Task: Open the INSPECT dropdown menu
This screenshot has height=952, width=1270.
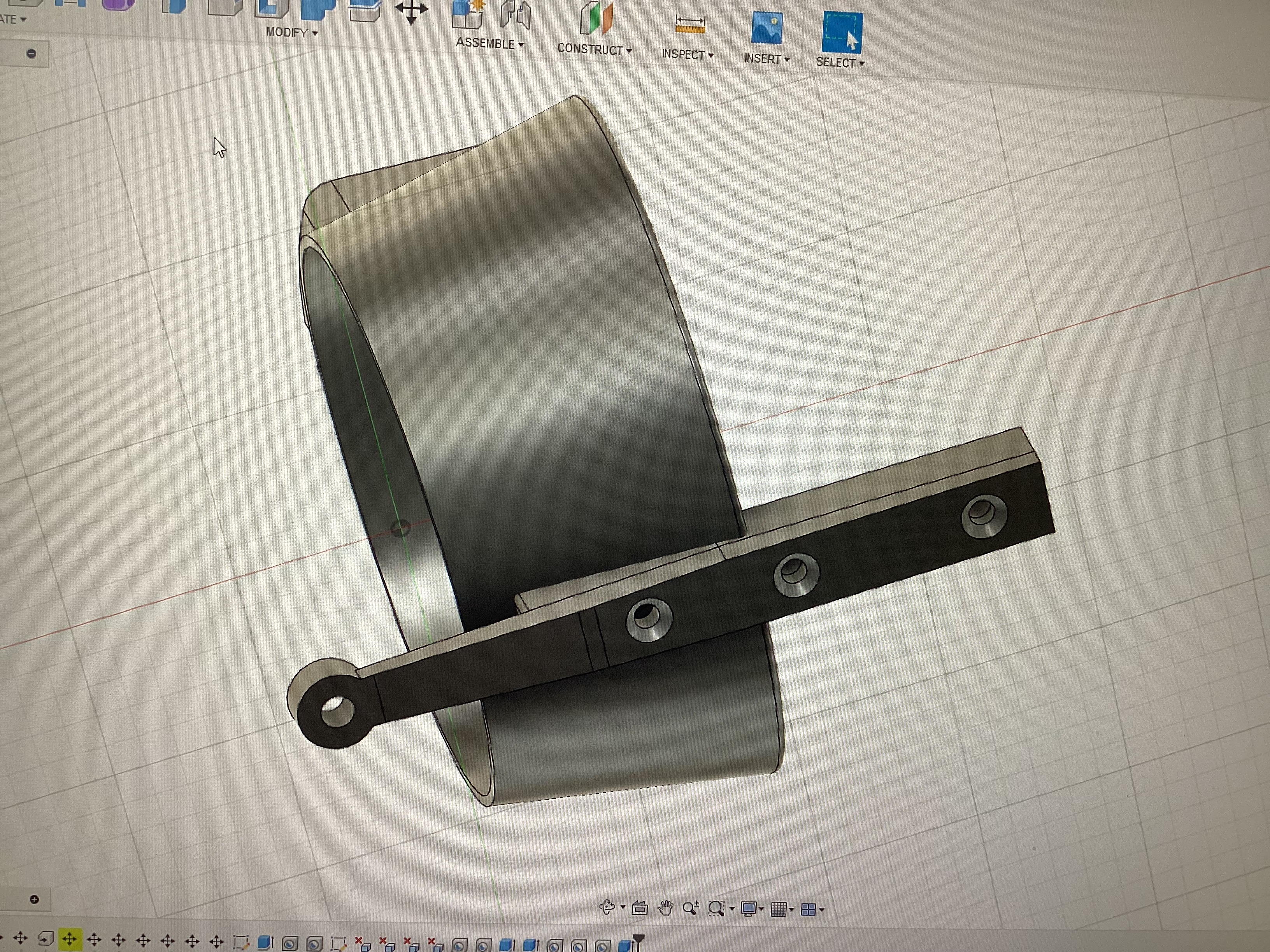Action: click(687, 54)
